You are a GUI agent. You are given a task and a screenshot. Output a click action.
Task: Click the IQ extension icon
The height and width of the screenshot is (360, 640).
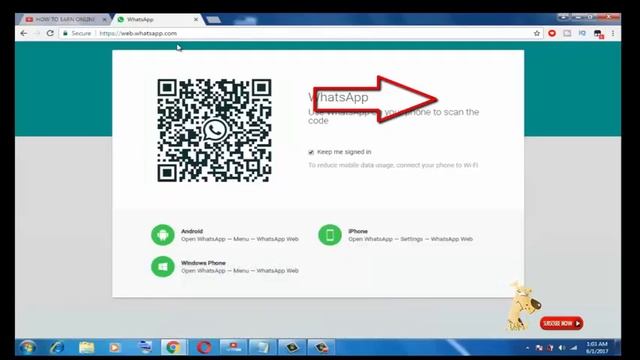(x=582, y=33)
